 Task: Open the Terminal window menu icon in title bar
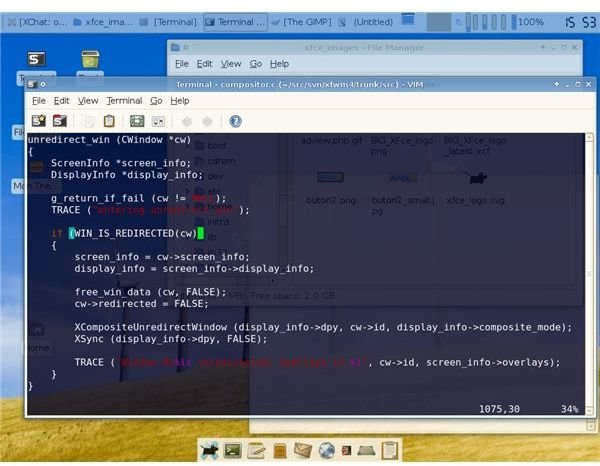32,84
